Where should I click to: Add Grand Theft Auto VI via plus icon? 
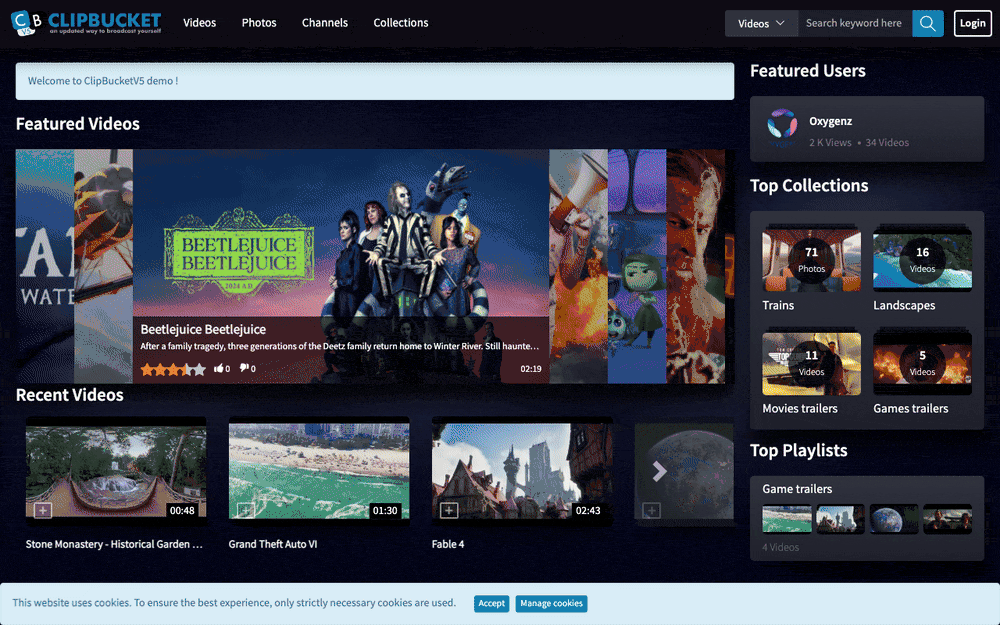[x=246, y=510]
